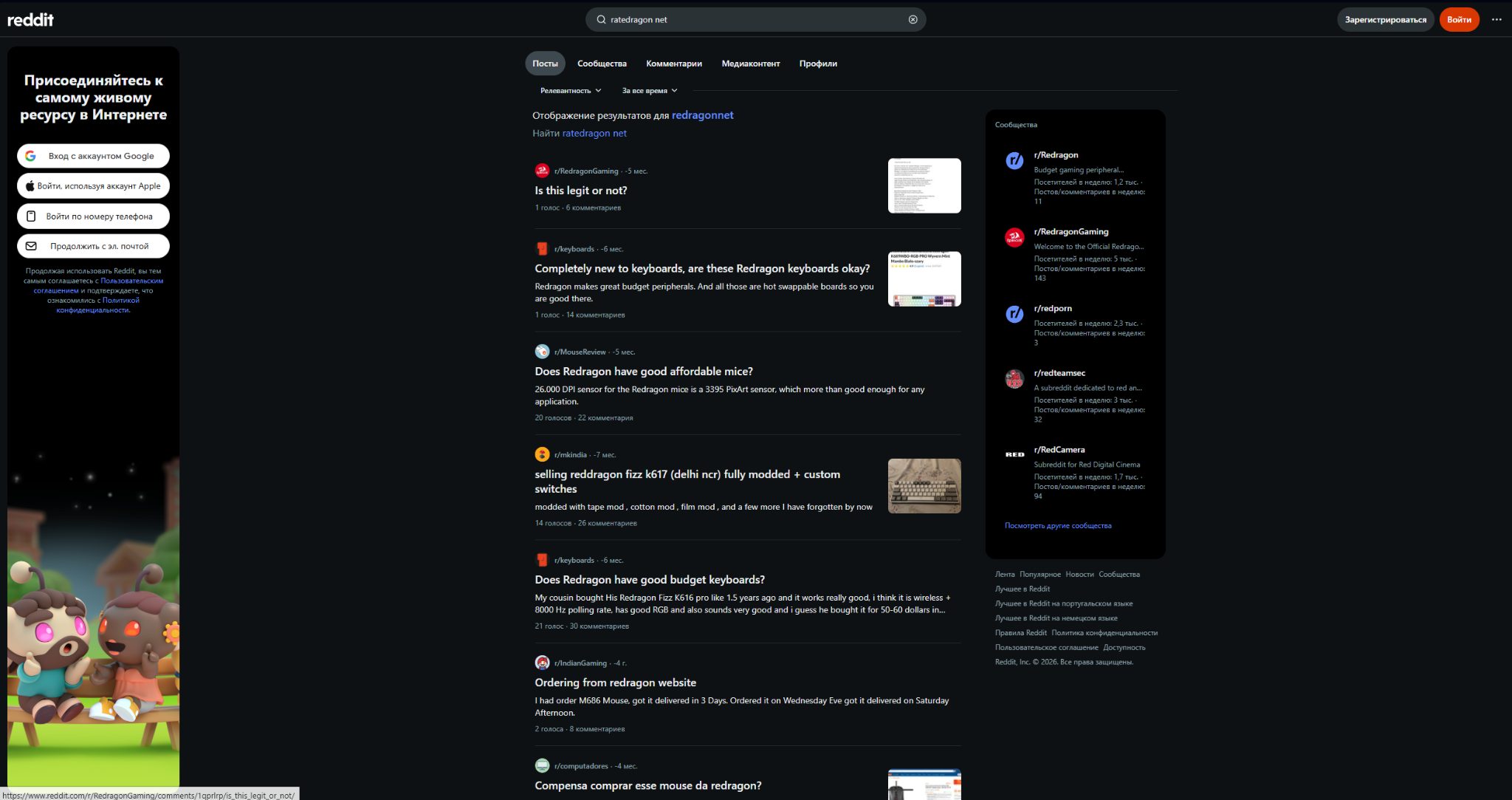This screenshot has width=1512, height=800.
Task: Click the Зарегистрироваться button
Action: pyautogui.click(x=1385, y=20)
